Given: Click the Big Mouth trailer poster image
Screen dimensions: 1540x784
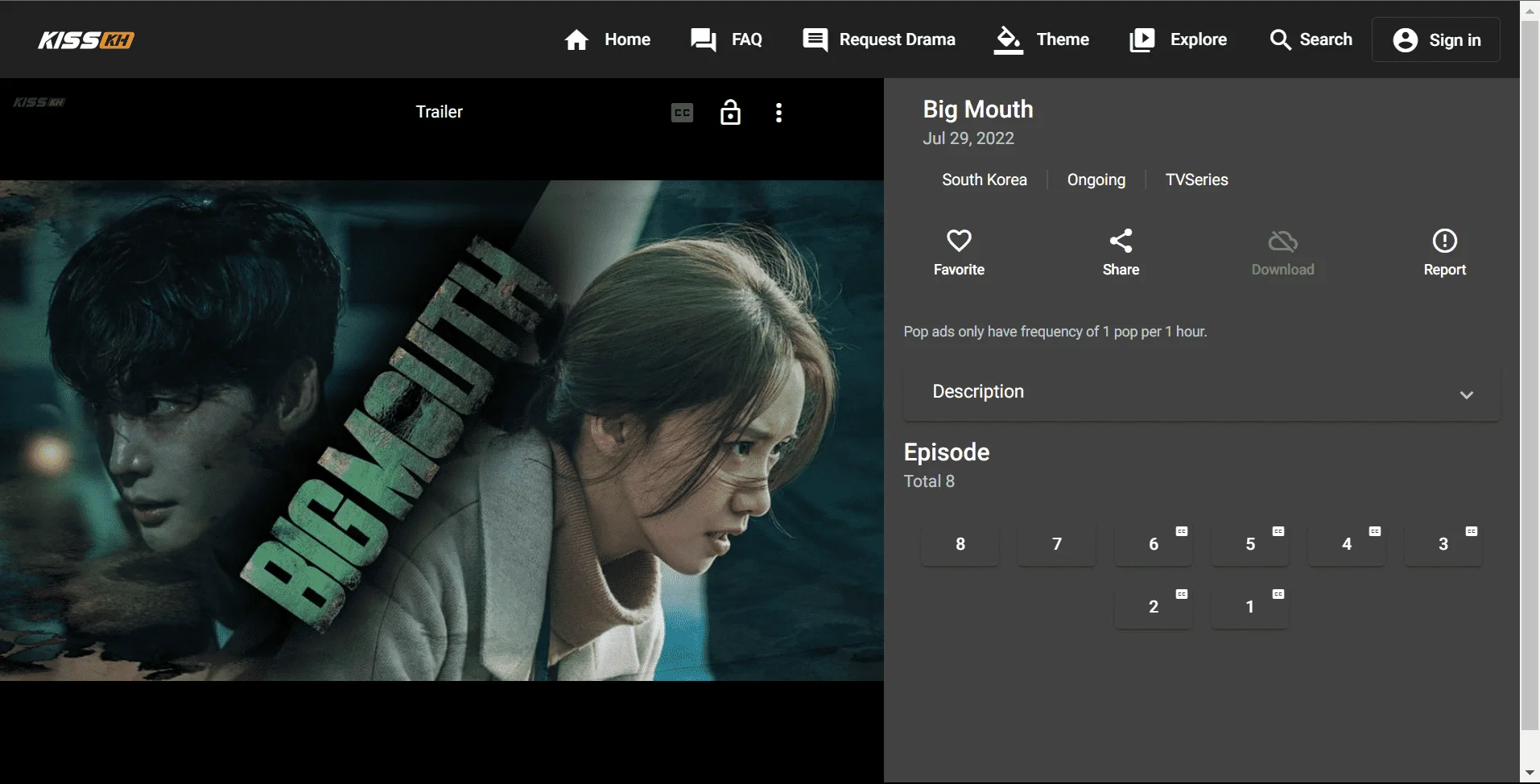Looking at the screenshot, I should [x=442, y=431].
